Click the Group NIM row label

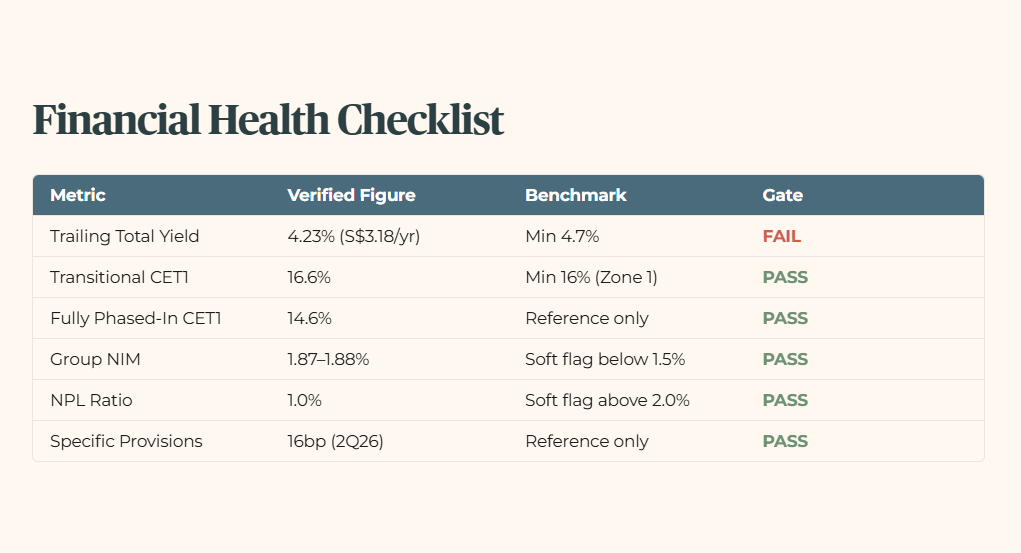point(95,360)
